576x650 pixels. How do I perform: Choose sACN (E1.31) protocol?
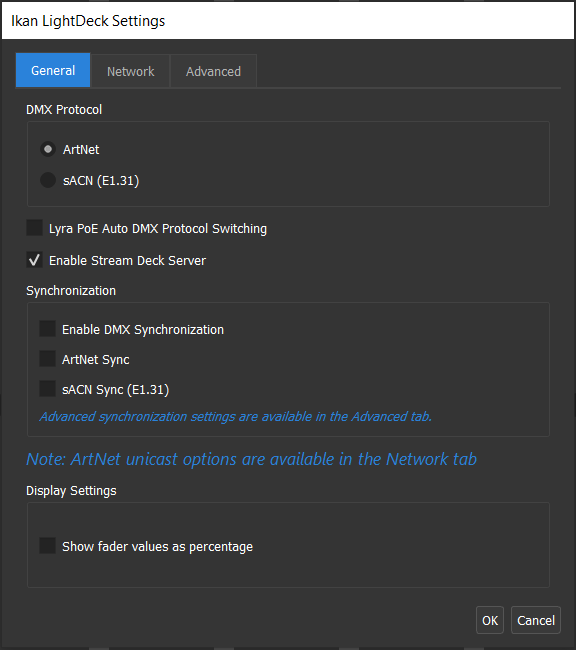pos(48,180)
